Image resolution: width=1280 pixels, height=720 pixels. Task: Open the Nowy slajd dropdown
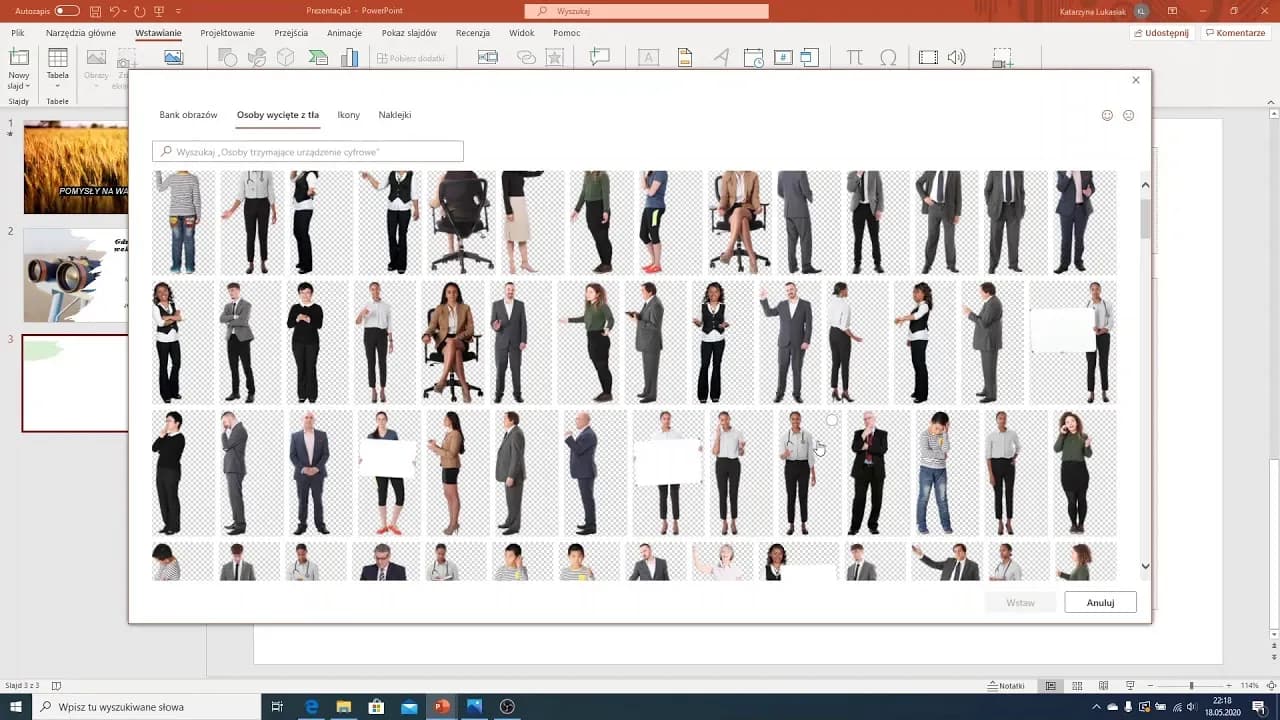coord(19,86)
